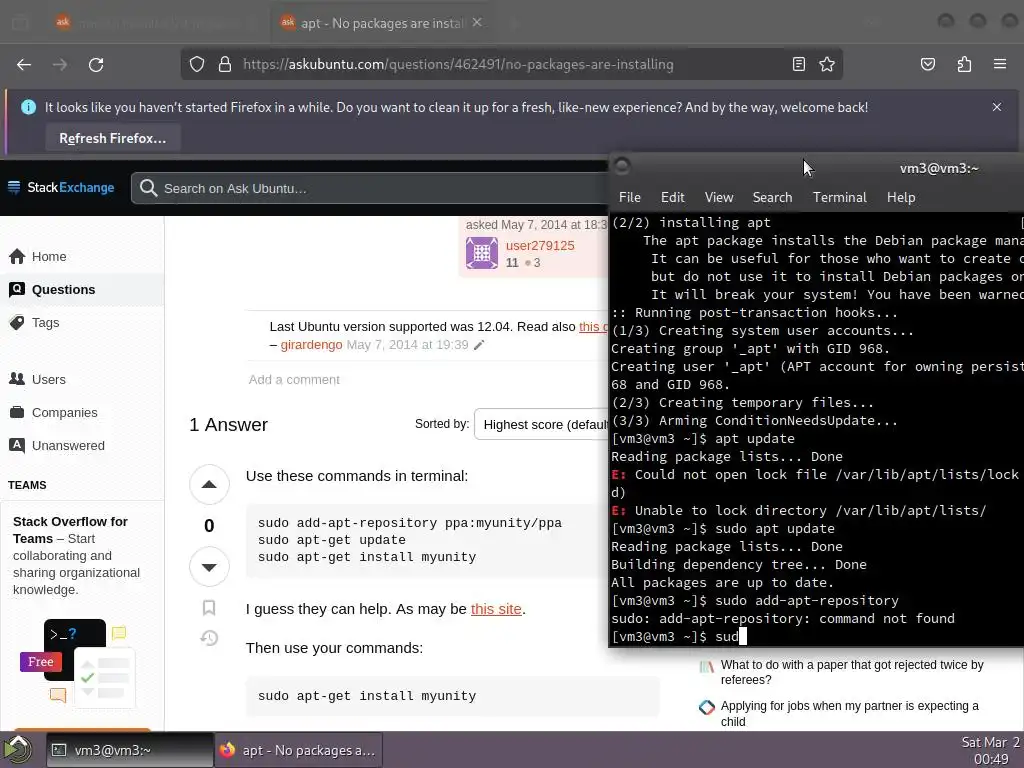Open terminal Search menu
1024x768 pixels.
[x=772, y=197]
